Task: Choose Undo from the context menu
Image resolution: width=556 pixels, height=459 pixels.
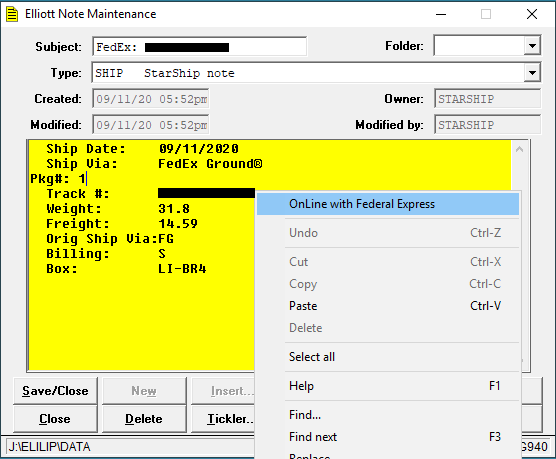Action: click(x=388, y=233)
